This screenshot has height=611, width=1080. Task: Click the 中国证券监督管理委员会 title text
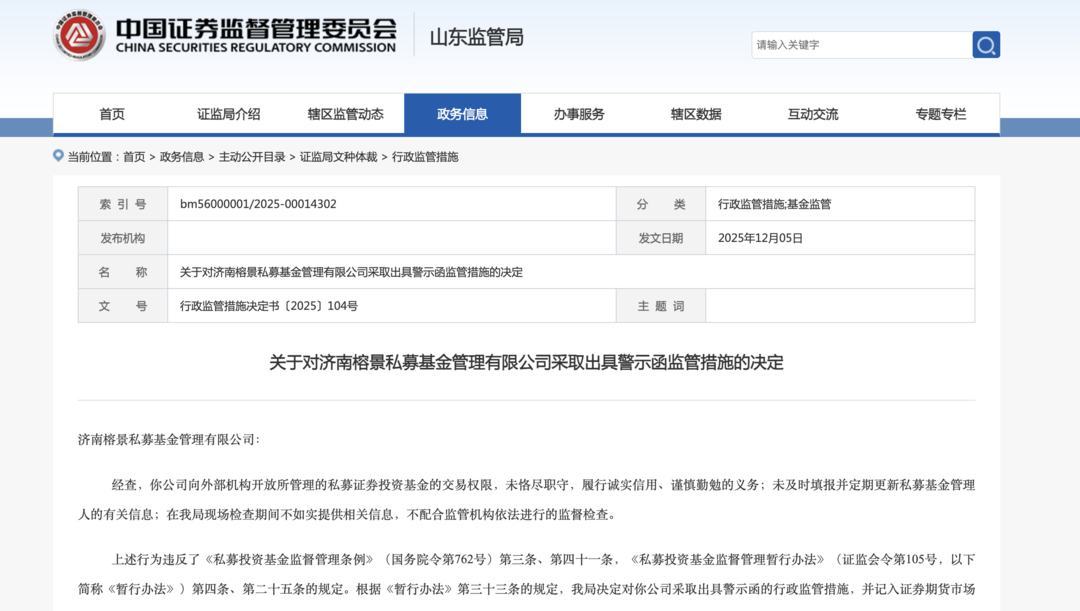[x=255, y=28]
